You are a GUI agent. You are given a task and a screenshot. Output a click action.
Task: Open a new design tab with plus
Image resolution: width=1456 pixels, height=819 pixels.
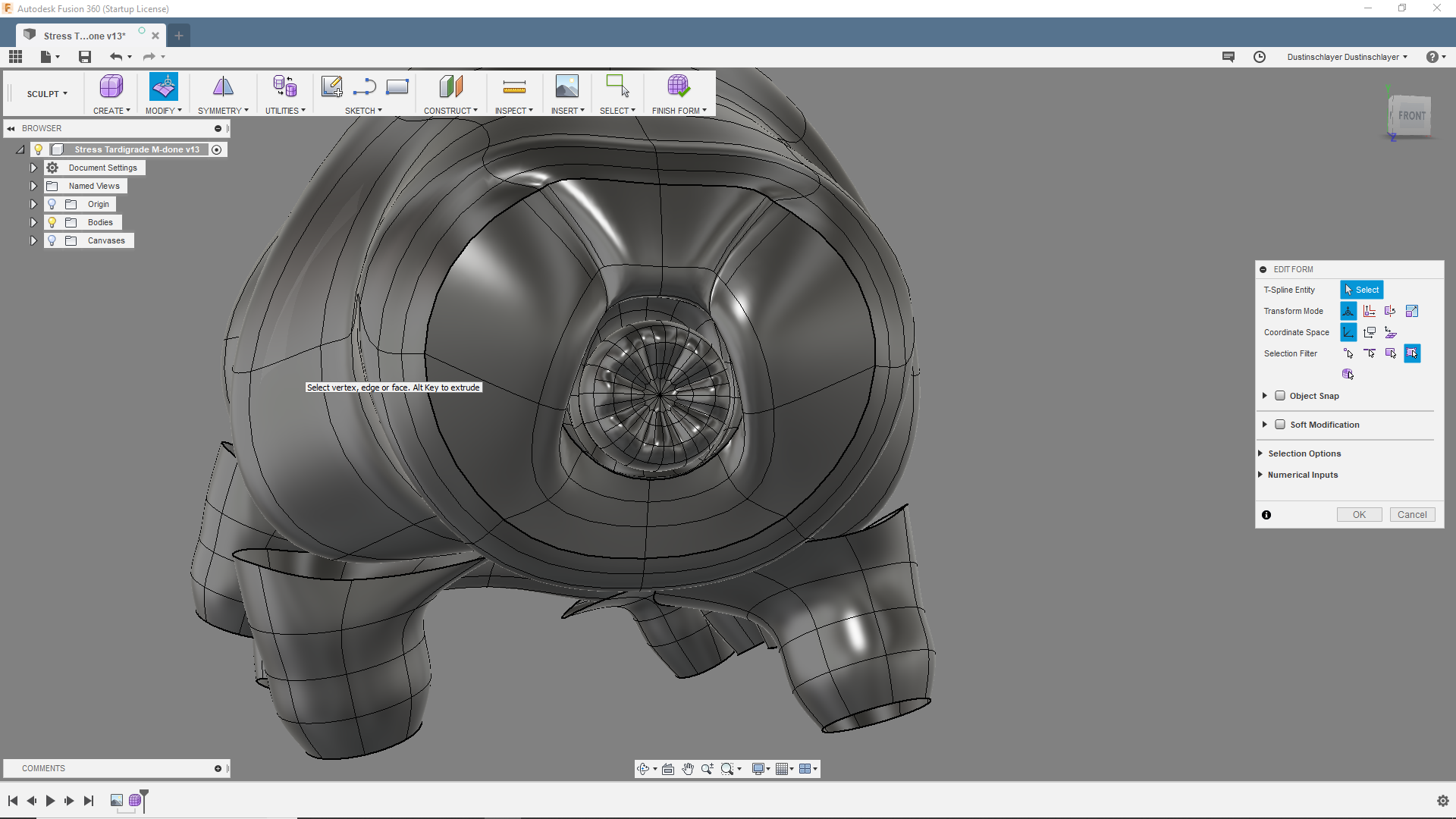pos(179,36)
